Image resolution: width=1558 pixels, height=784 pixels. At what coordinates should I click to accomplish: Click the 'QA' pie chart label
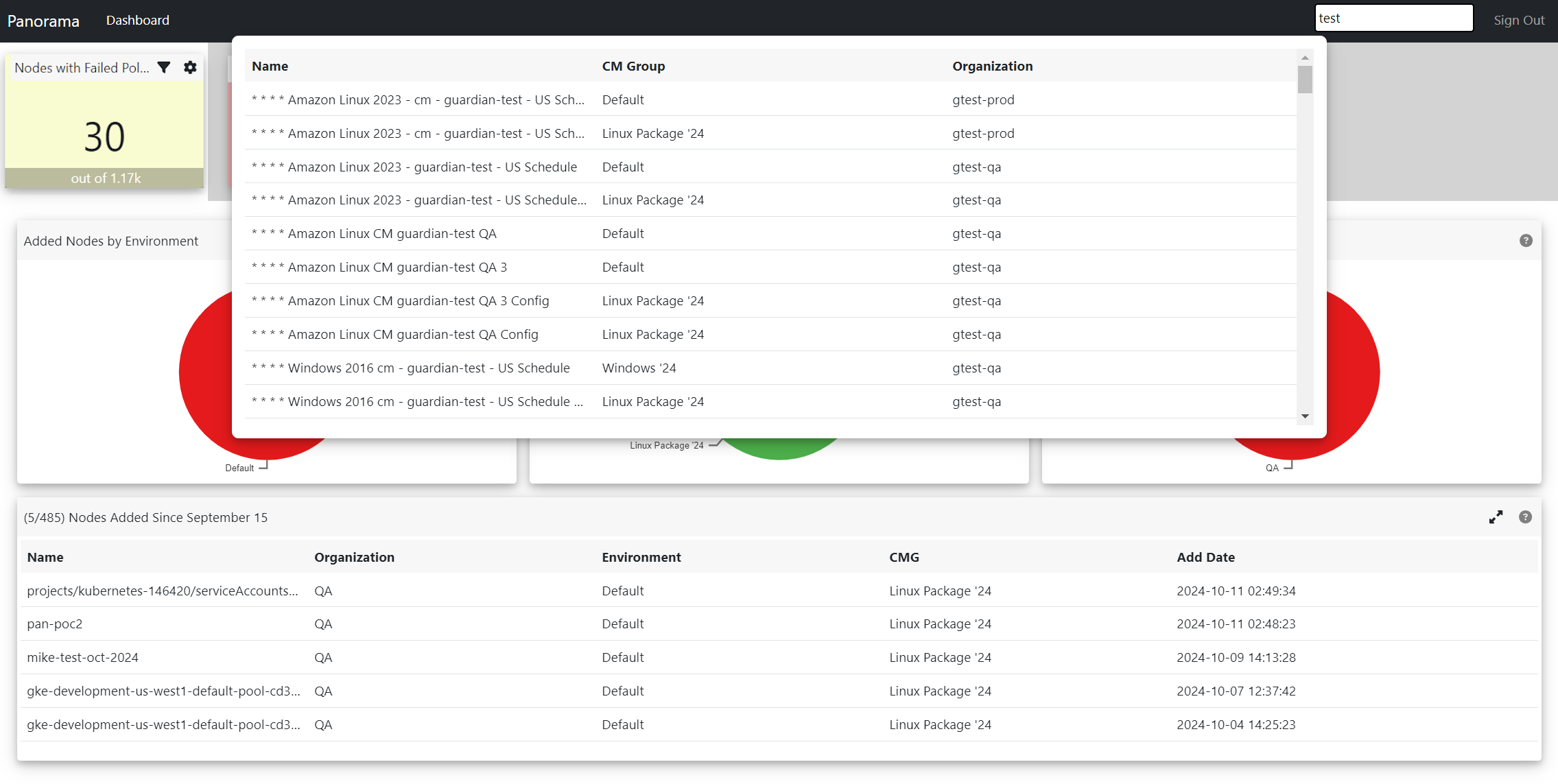click(1272, 468)
